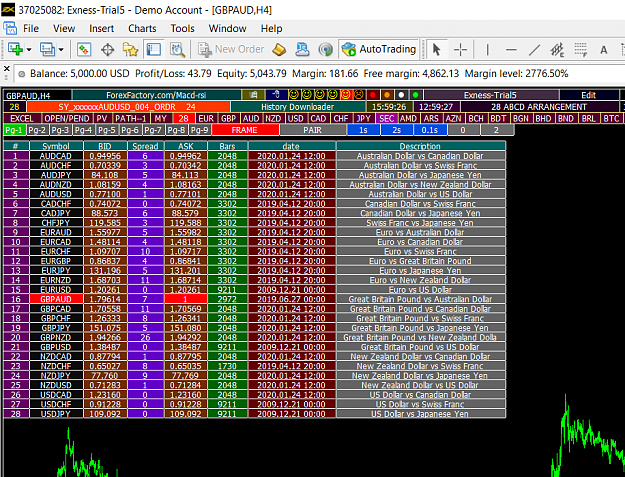Toggle the Market Watch window icon
Image resolution: width=625 pixels, height=477 pixels.
(x=84, y=49)
